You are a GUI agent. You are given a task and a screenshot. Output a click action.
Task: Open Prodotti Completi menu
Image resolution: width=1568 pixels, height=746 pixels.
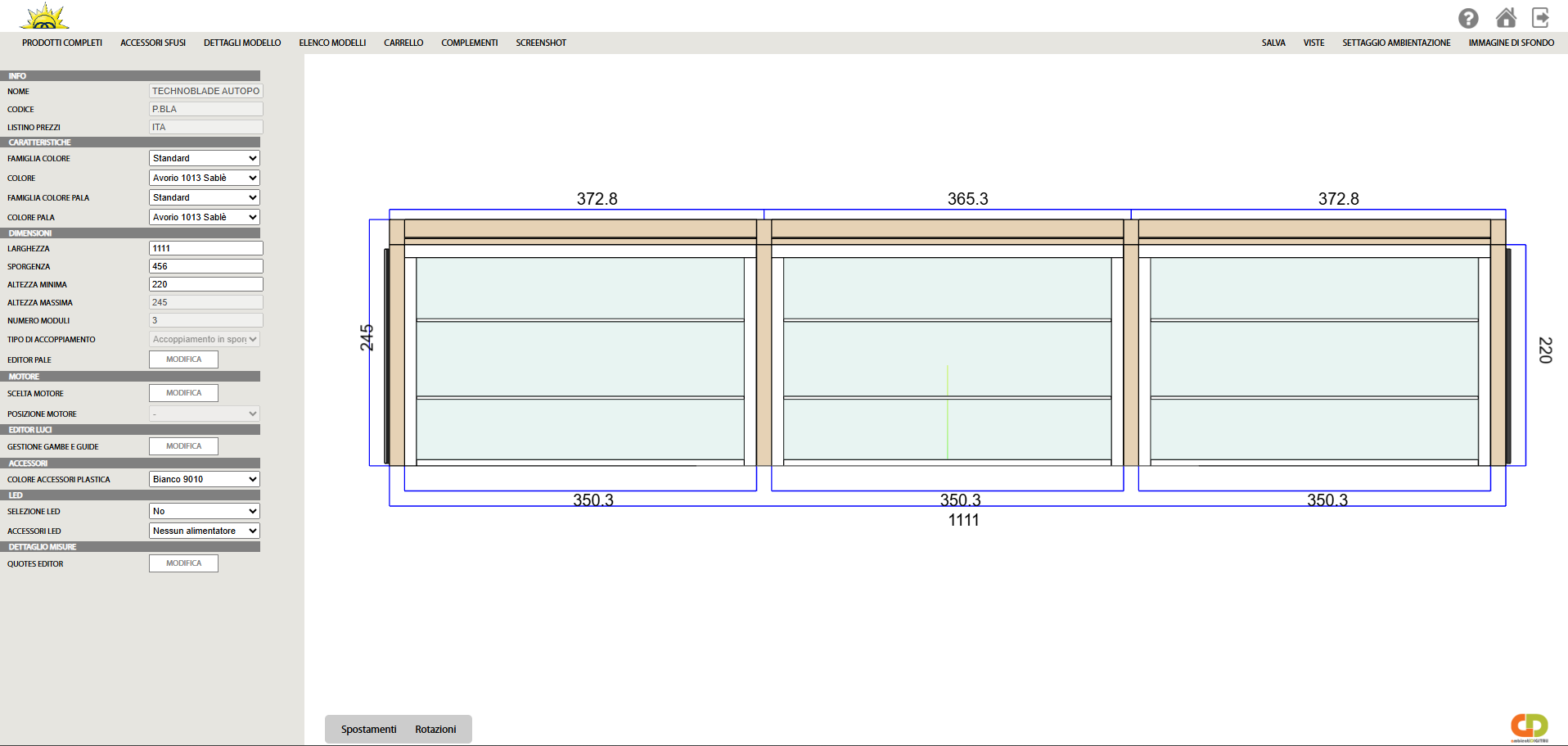point(62,43)
